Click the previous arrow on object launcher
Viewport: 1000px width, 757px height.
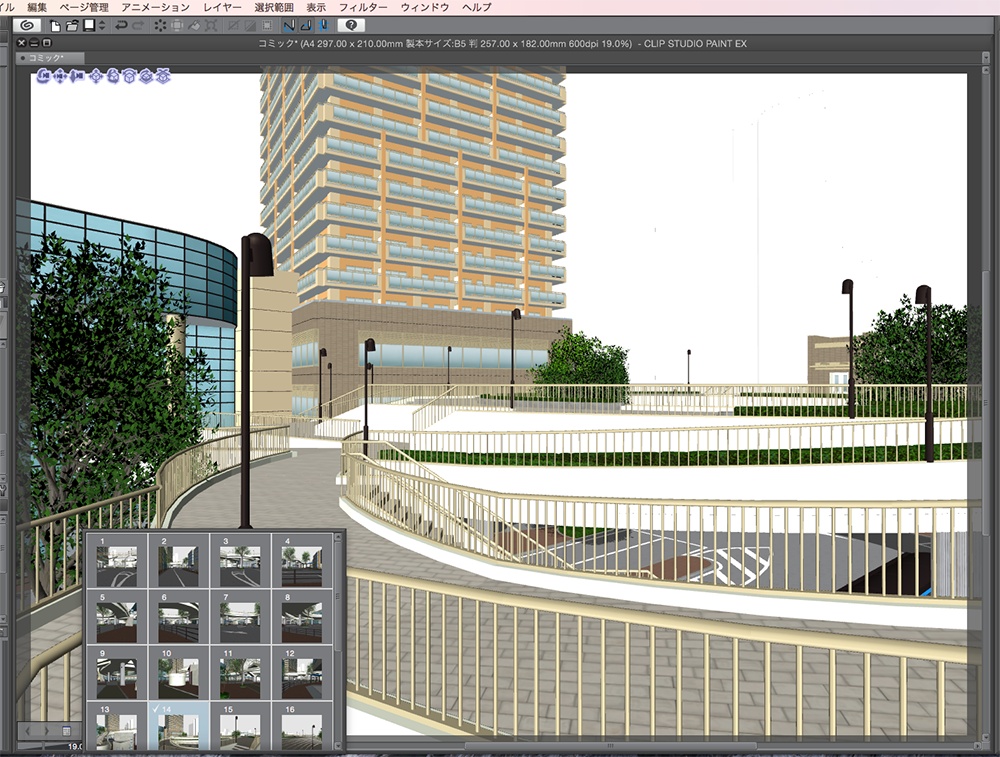29,730
